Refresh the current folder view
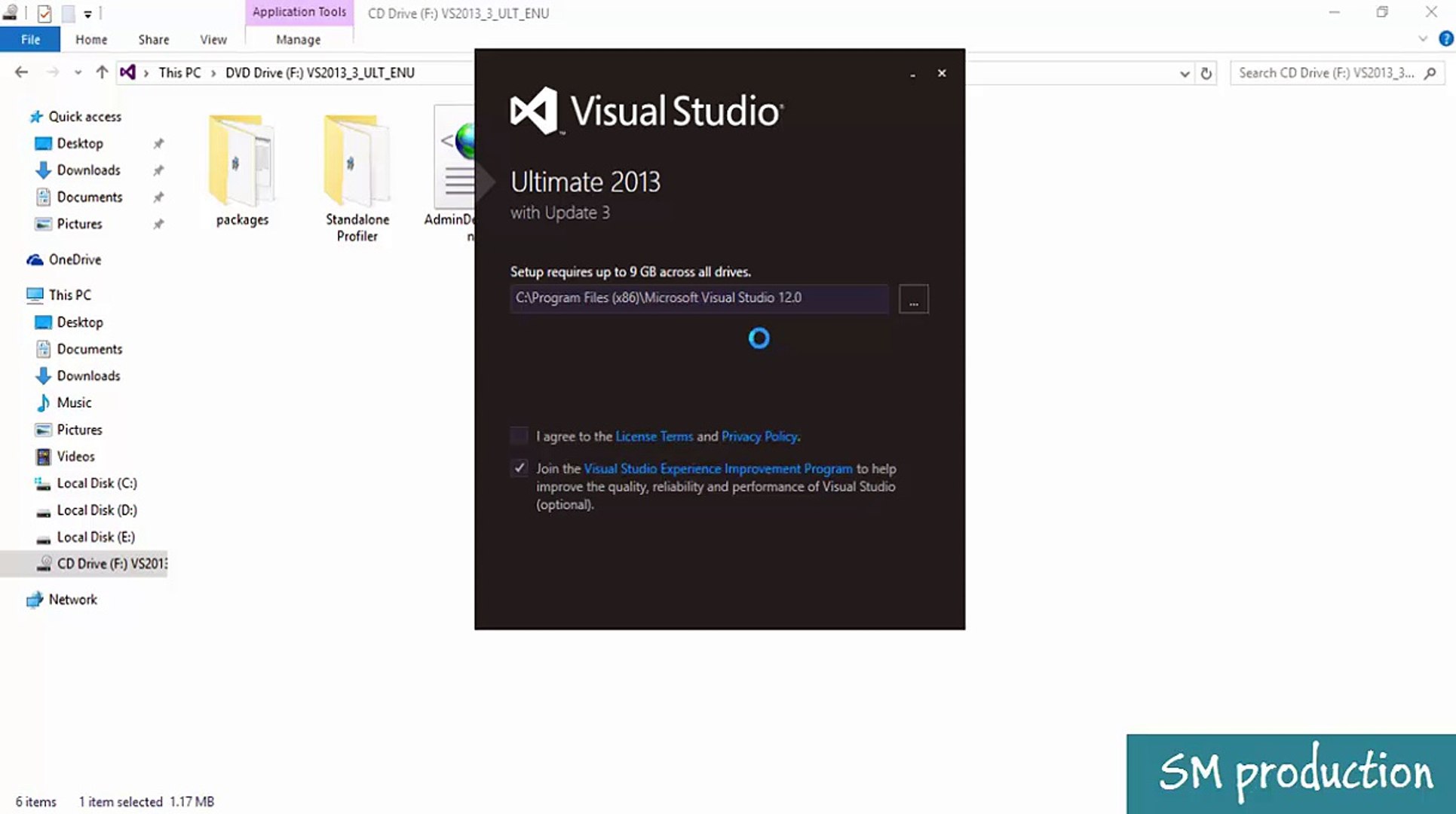Viewport: 1456px width, 814px height. (1205, 72)
